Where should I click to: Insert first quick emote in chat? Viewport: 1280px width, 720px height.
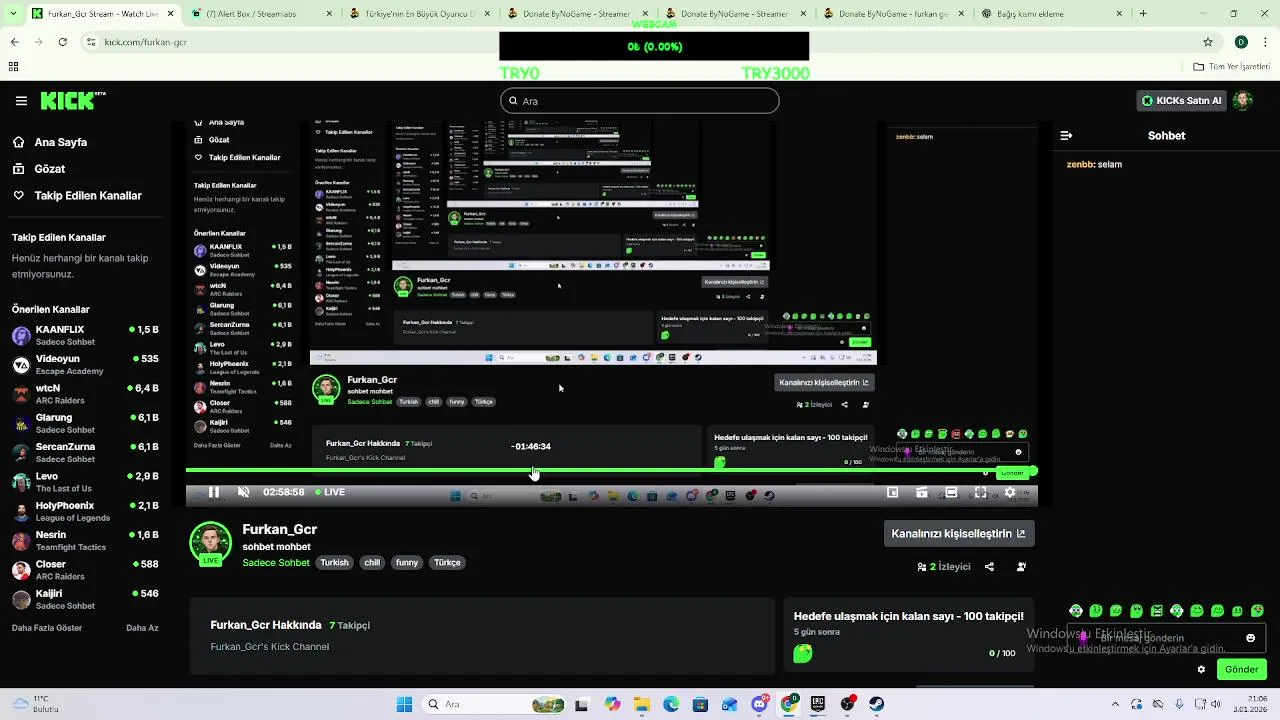pos(1076,611)
